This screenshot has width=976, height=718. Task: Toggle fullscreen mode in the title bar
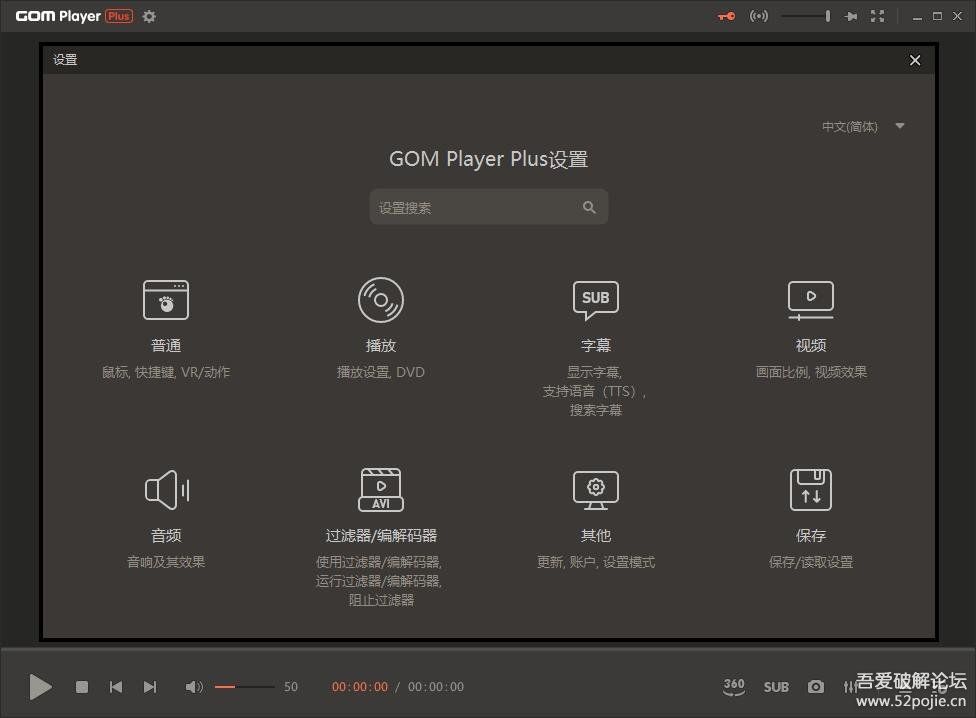tap(877, 16)
